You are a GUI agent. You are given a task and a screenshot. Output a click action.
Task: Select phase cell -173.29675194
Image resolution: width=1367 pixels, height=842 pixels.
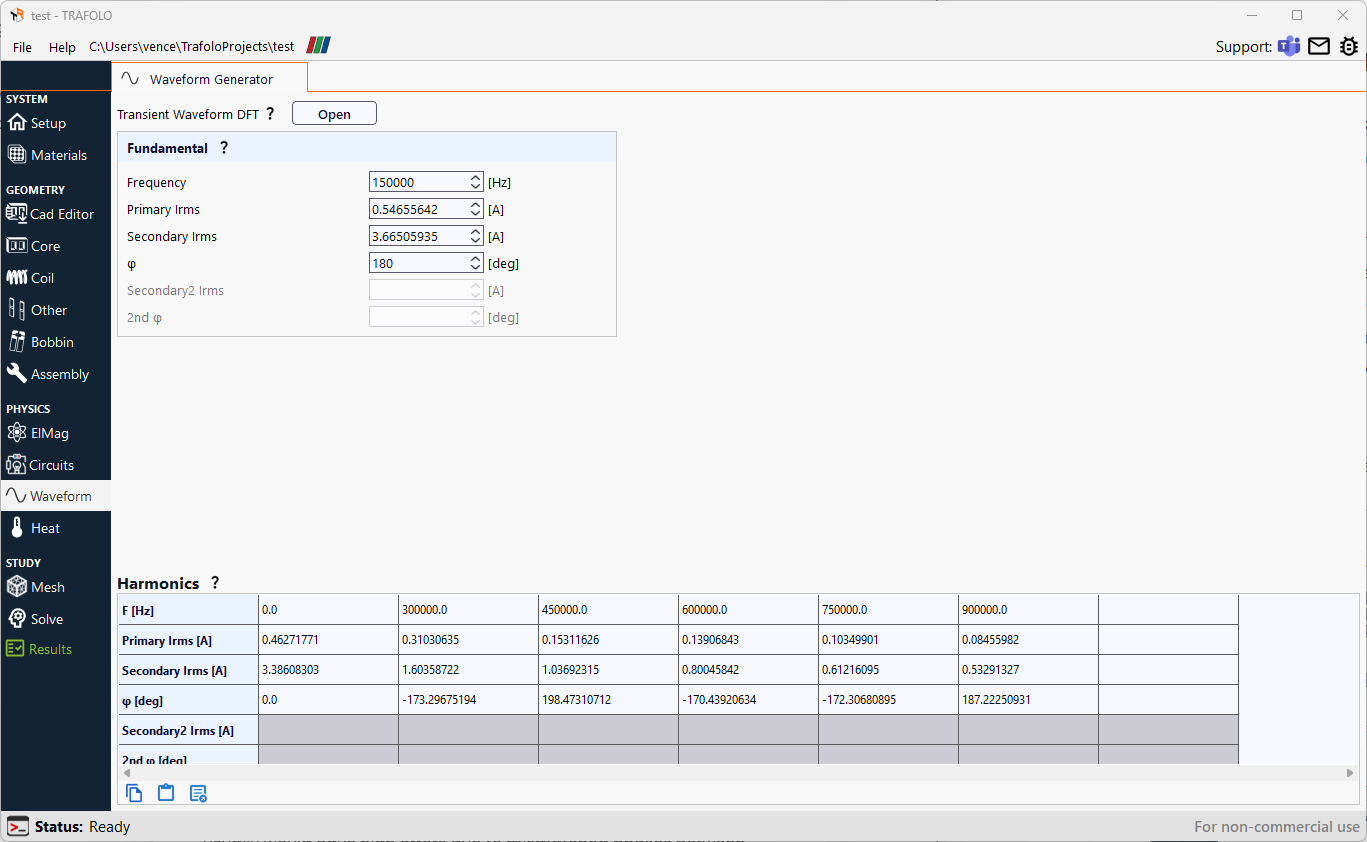[468, 700]
